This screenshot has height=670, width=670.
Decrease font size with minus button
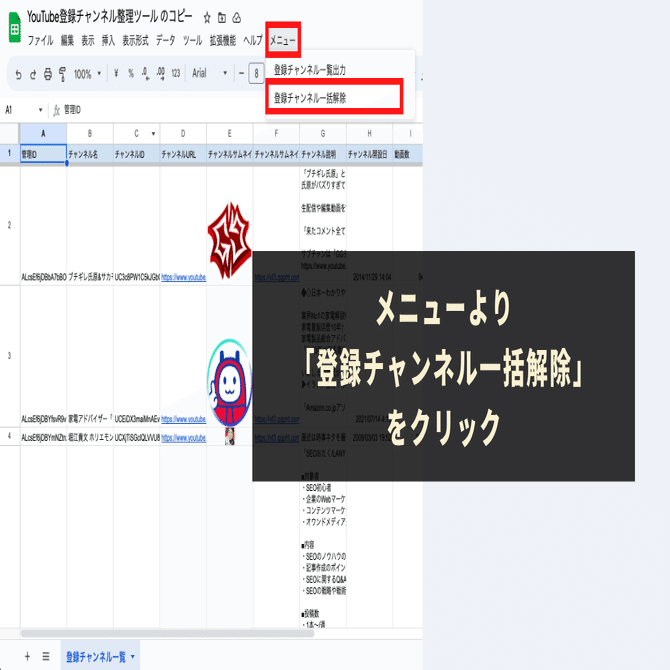(x=241, y=73)
